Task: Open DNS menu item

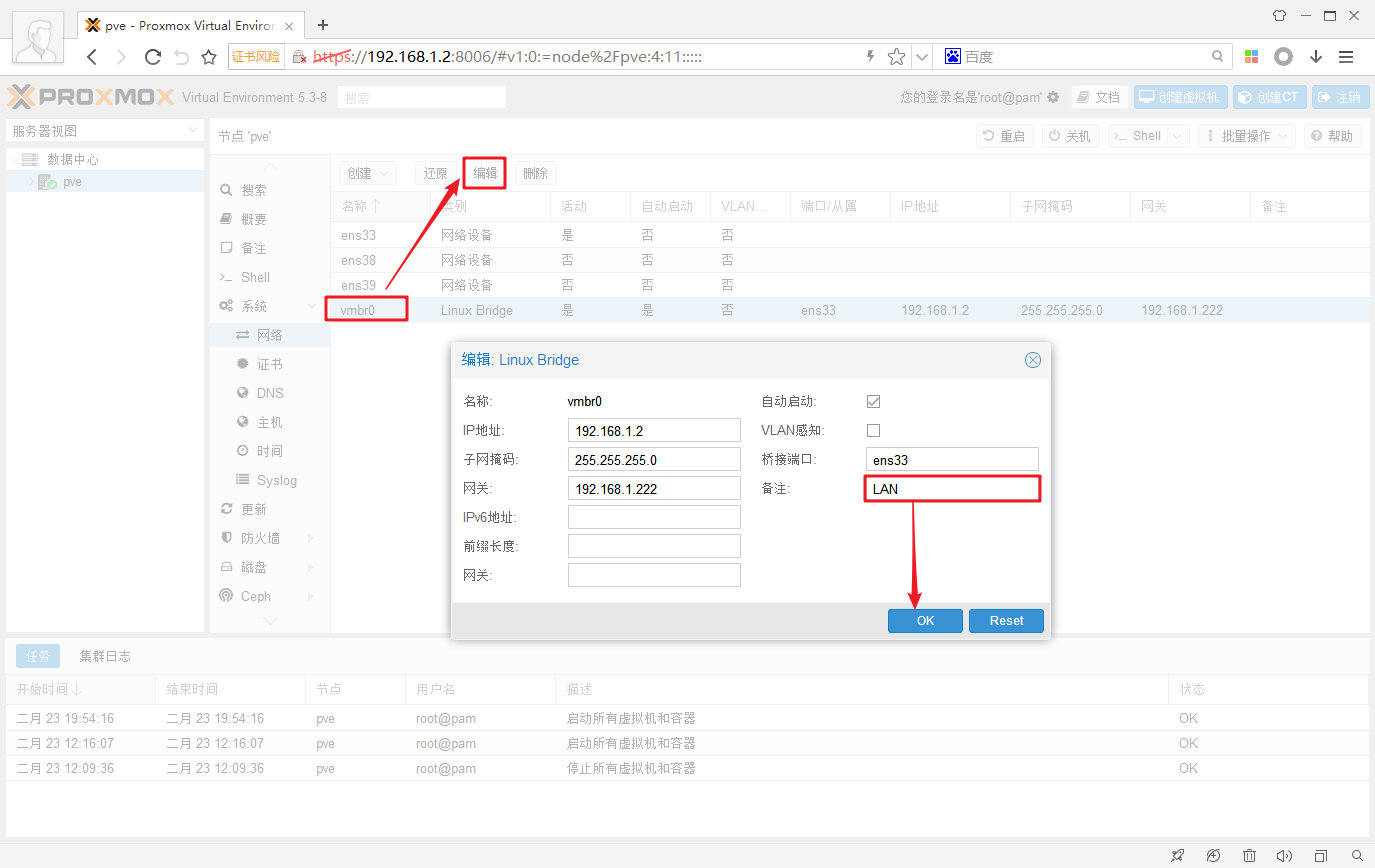Action: click(269, 393)
